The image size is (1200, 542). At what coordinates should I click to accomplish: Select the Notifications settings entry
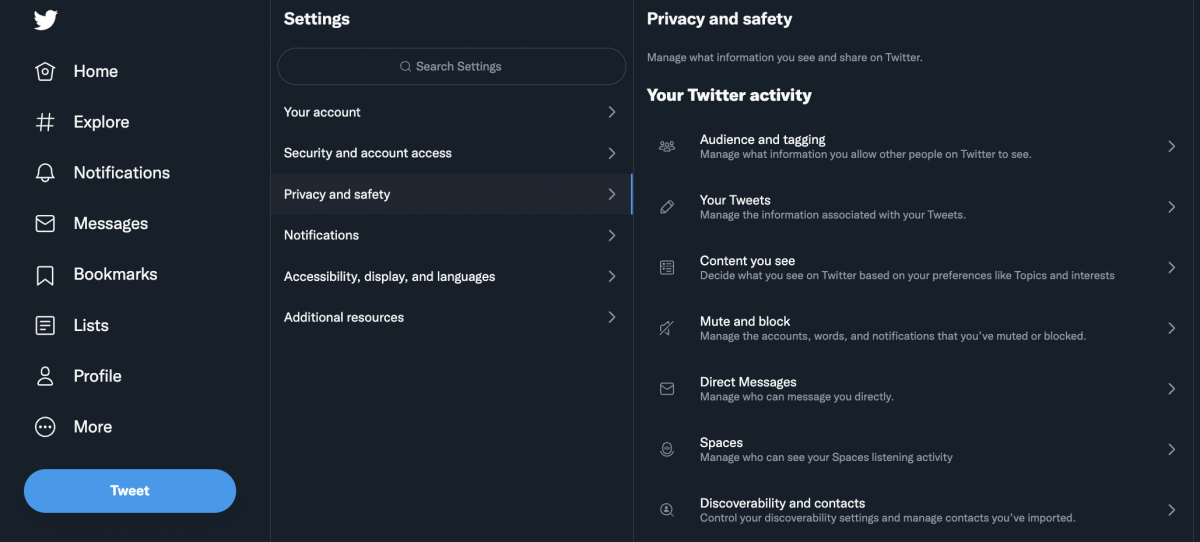pos(321,235)
